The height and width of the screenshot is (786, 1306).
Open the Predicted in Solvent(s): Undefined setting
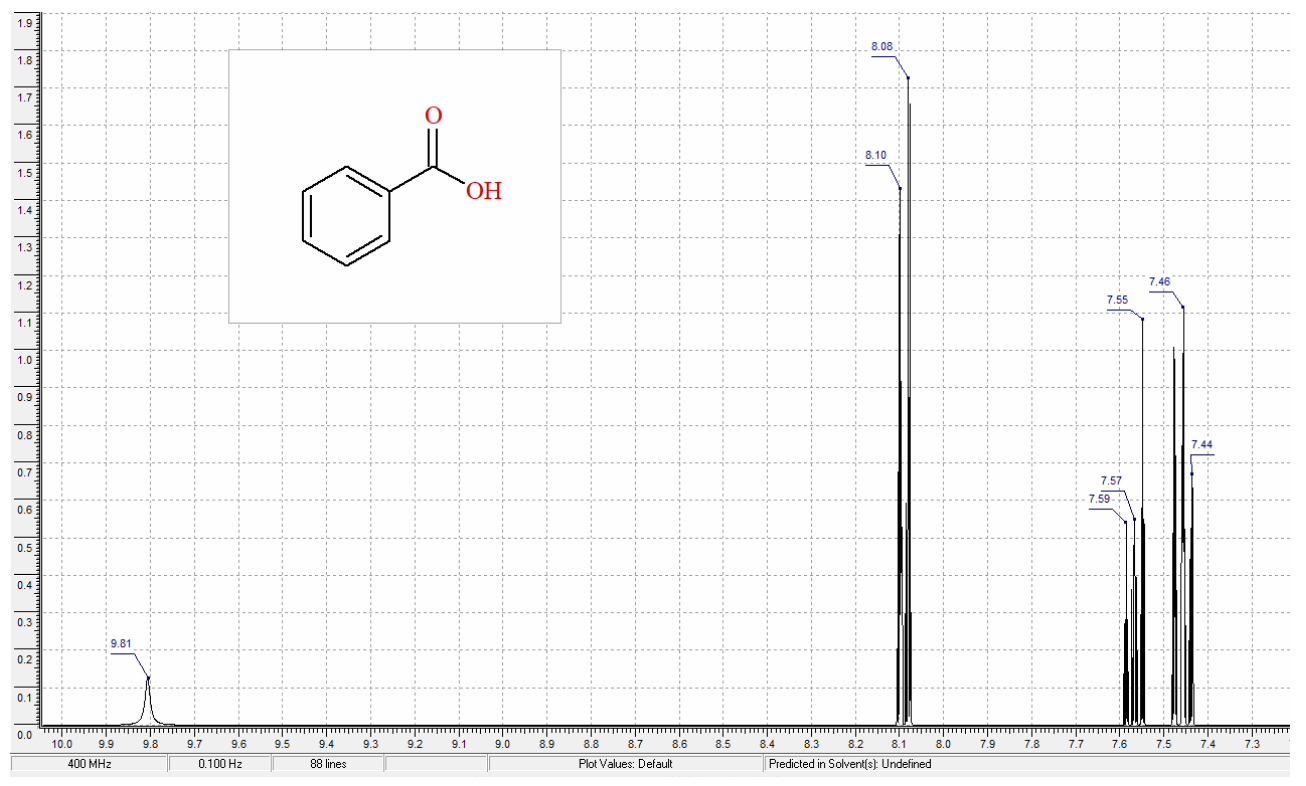point(851,763)
